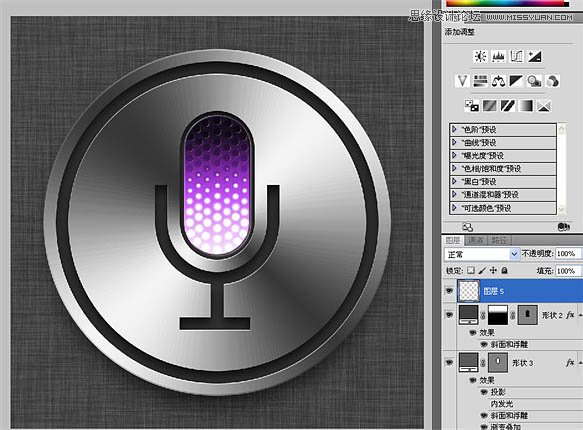Add a Photo Filter adjustment
The height and width of the screenshot is (430, 583).
click(x=534, y=81)
